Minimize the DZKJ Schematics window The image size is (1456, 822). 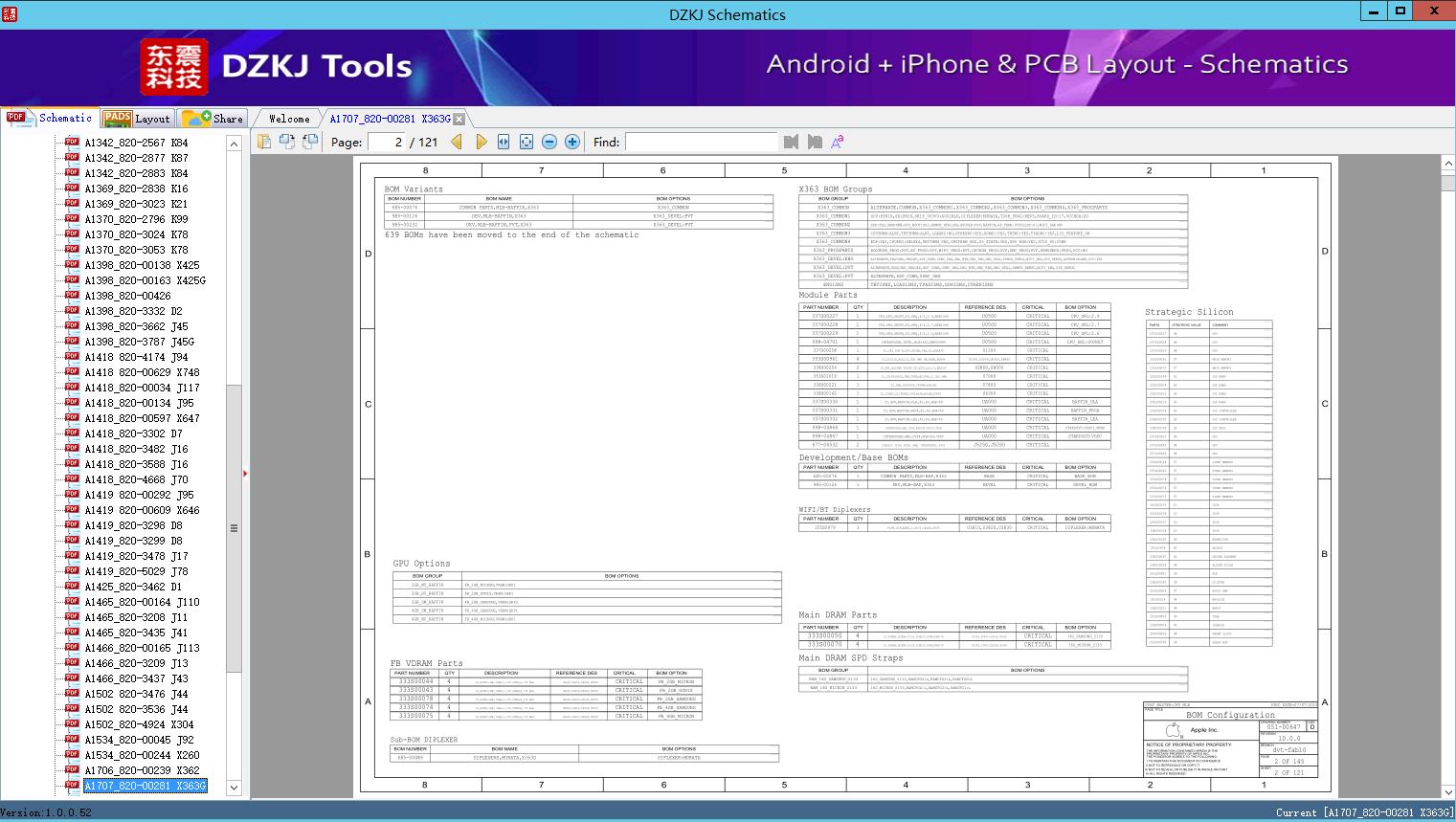[x=1375, y=11]
